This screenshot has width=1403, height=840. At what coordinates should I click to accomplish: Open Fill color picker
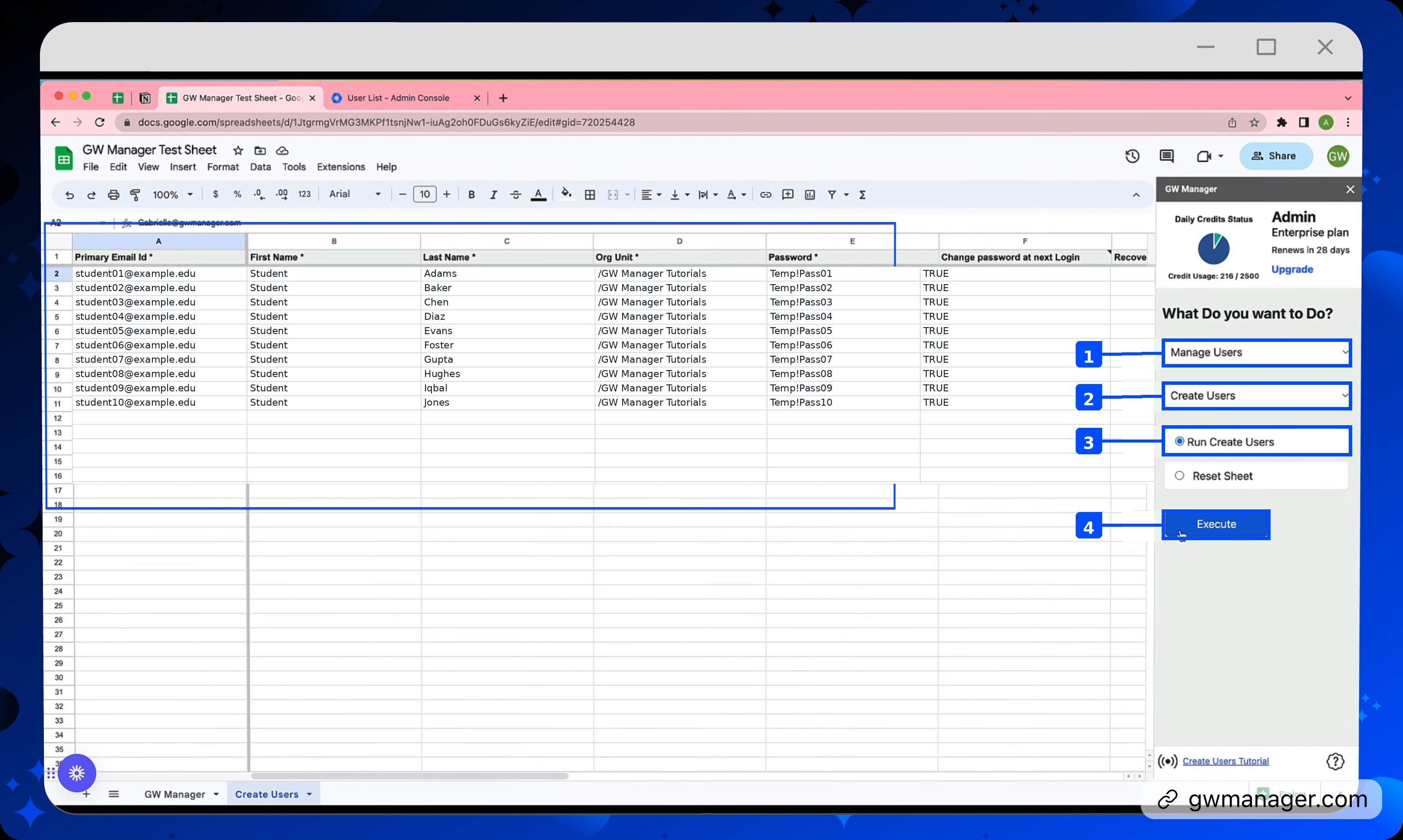(566, 194)
